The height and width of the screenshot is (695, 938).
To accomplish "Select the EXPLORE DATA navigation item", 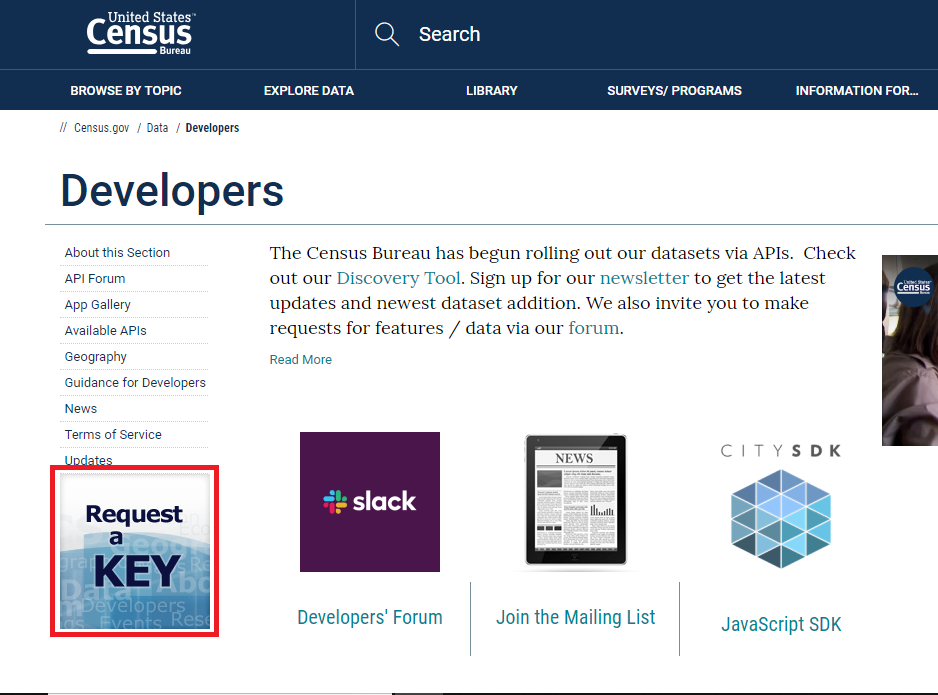I will pyautogui.click(x=308, y=90).
